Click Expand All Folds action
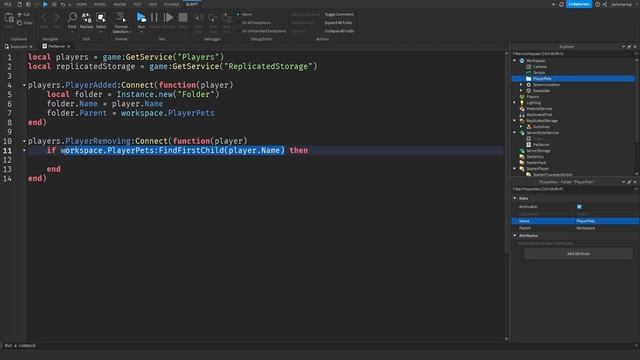Screen dimensions: 640x360 [338, 22]
